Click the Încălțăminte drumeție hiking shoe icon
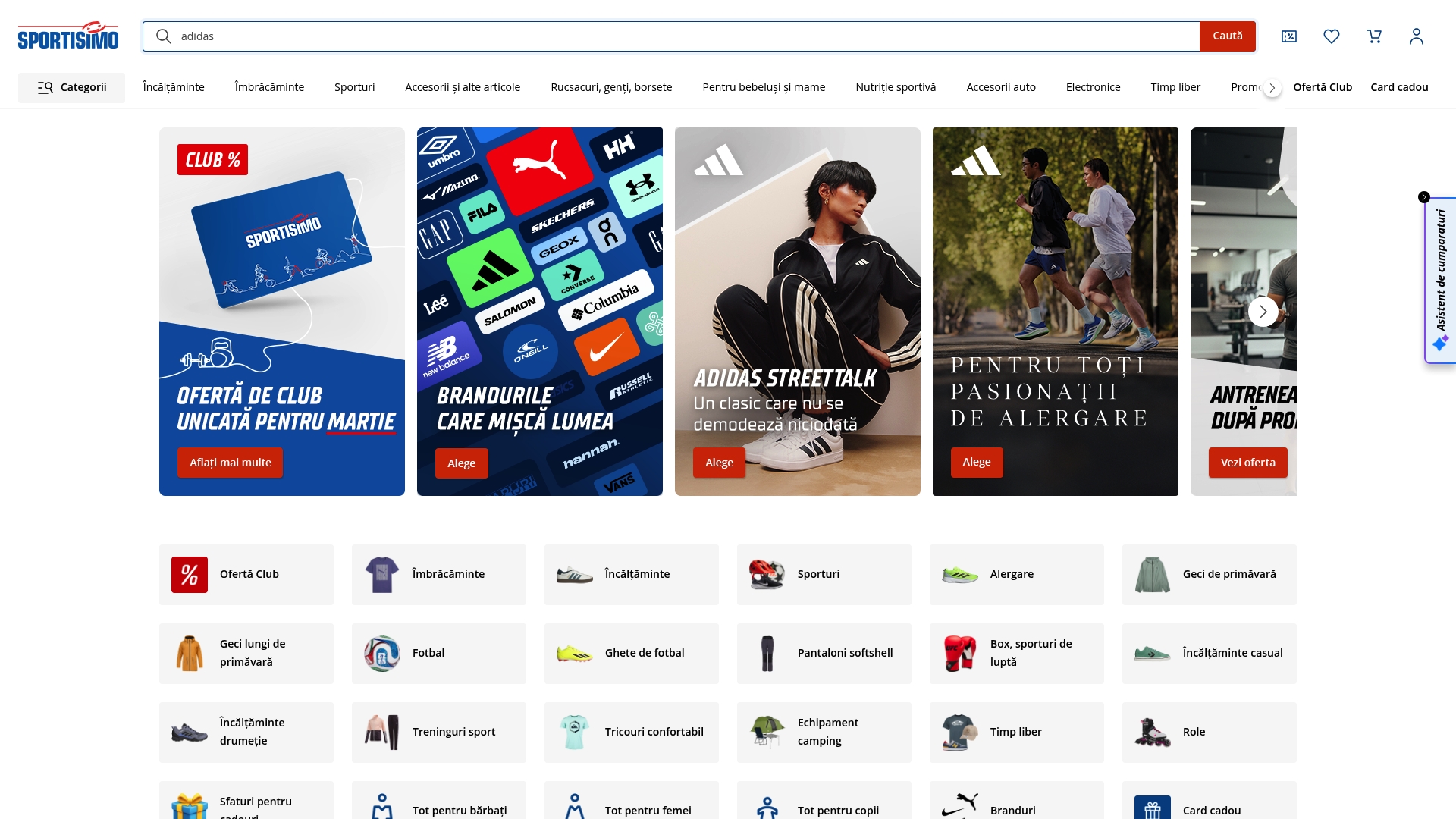This screenshot has width=1456, height=819. pos(190,733)
